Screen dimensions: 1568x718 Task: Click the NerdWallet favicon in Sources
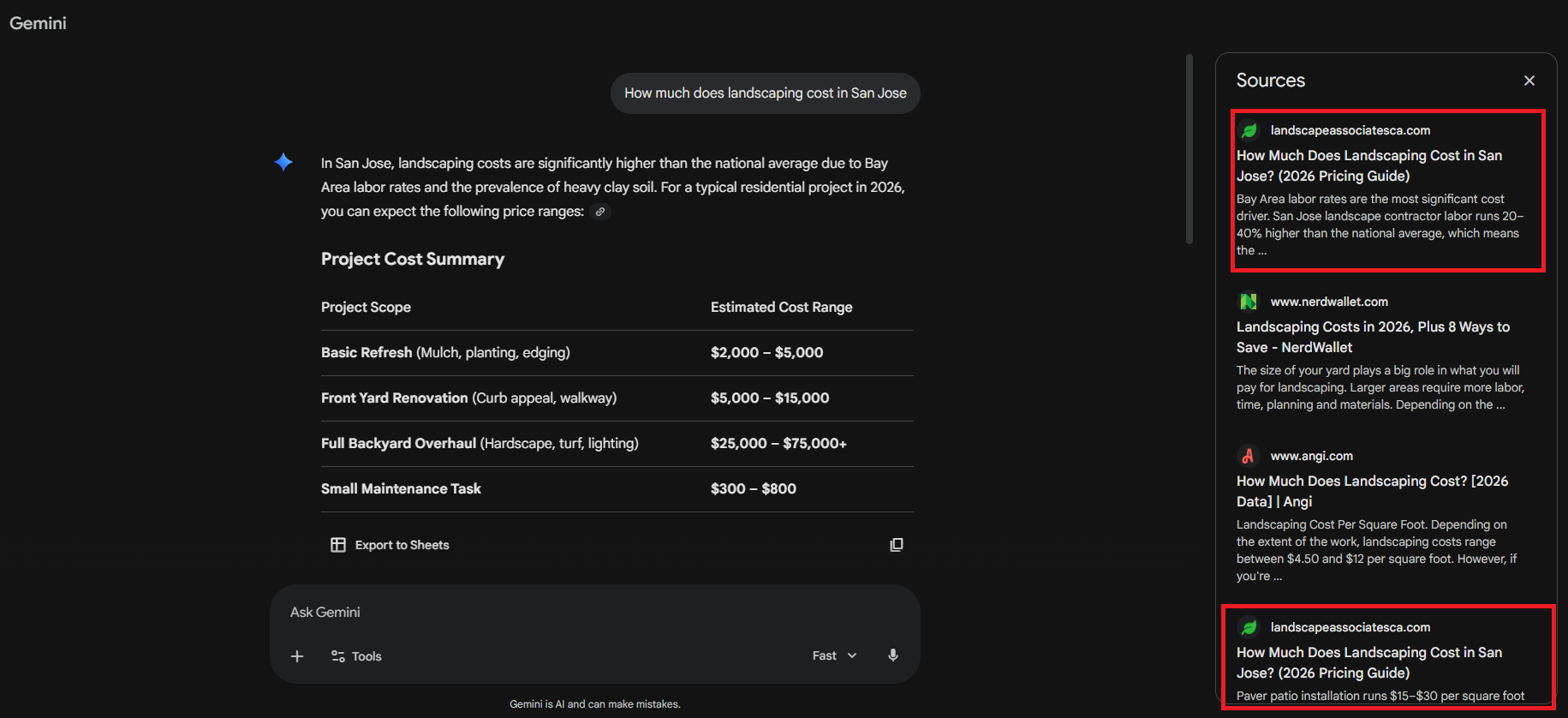(1249, 302)
